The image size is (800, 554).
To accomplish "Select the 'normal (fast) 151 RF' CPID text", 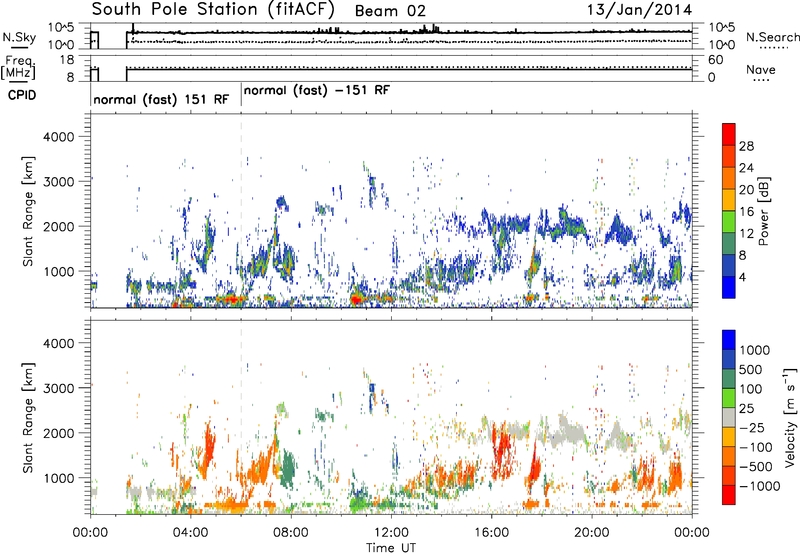I will pyautogui.click(x=161, y=99).
